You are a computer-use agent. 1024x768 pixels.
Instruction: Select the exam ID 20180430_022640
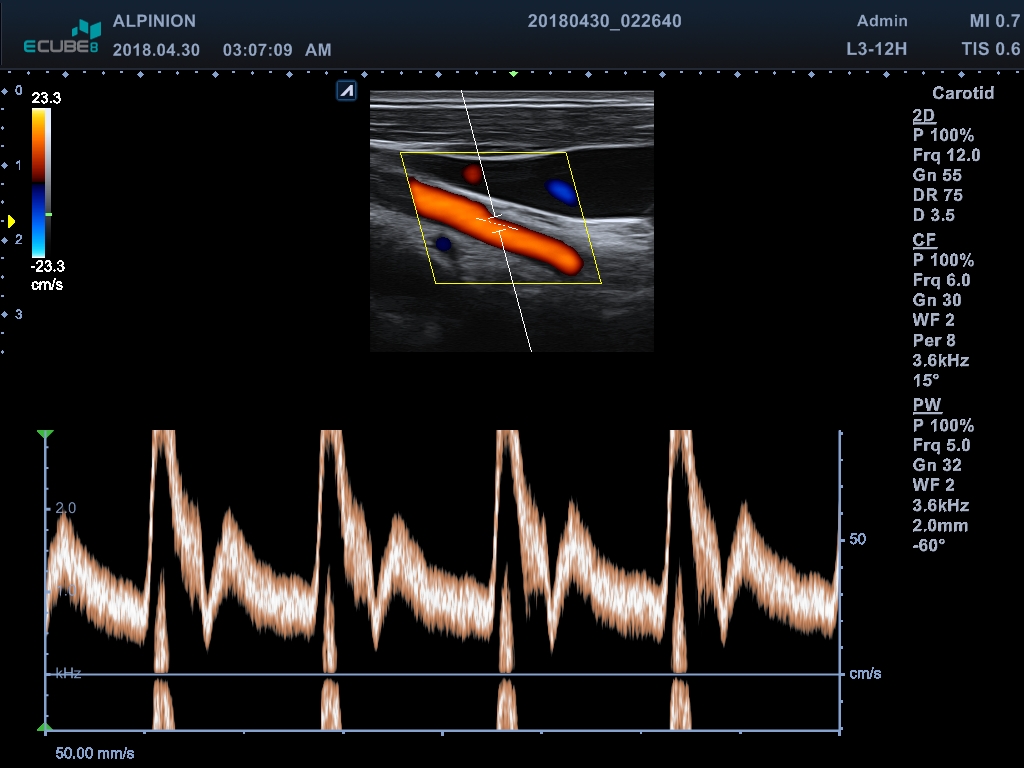coord(604,21)
